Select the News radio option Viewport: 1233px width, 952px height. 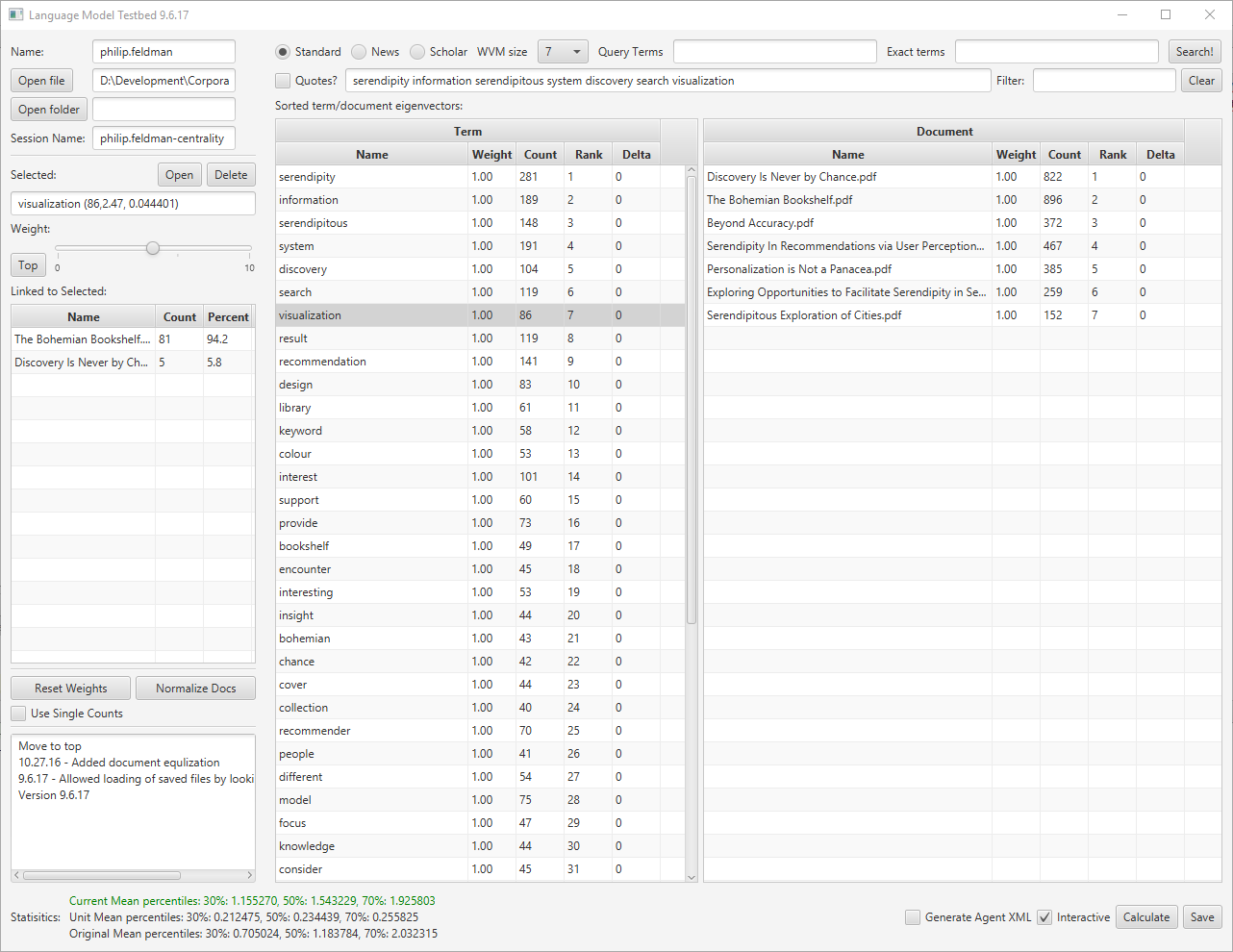360,52
